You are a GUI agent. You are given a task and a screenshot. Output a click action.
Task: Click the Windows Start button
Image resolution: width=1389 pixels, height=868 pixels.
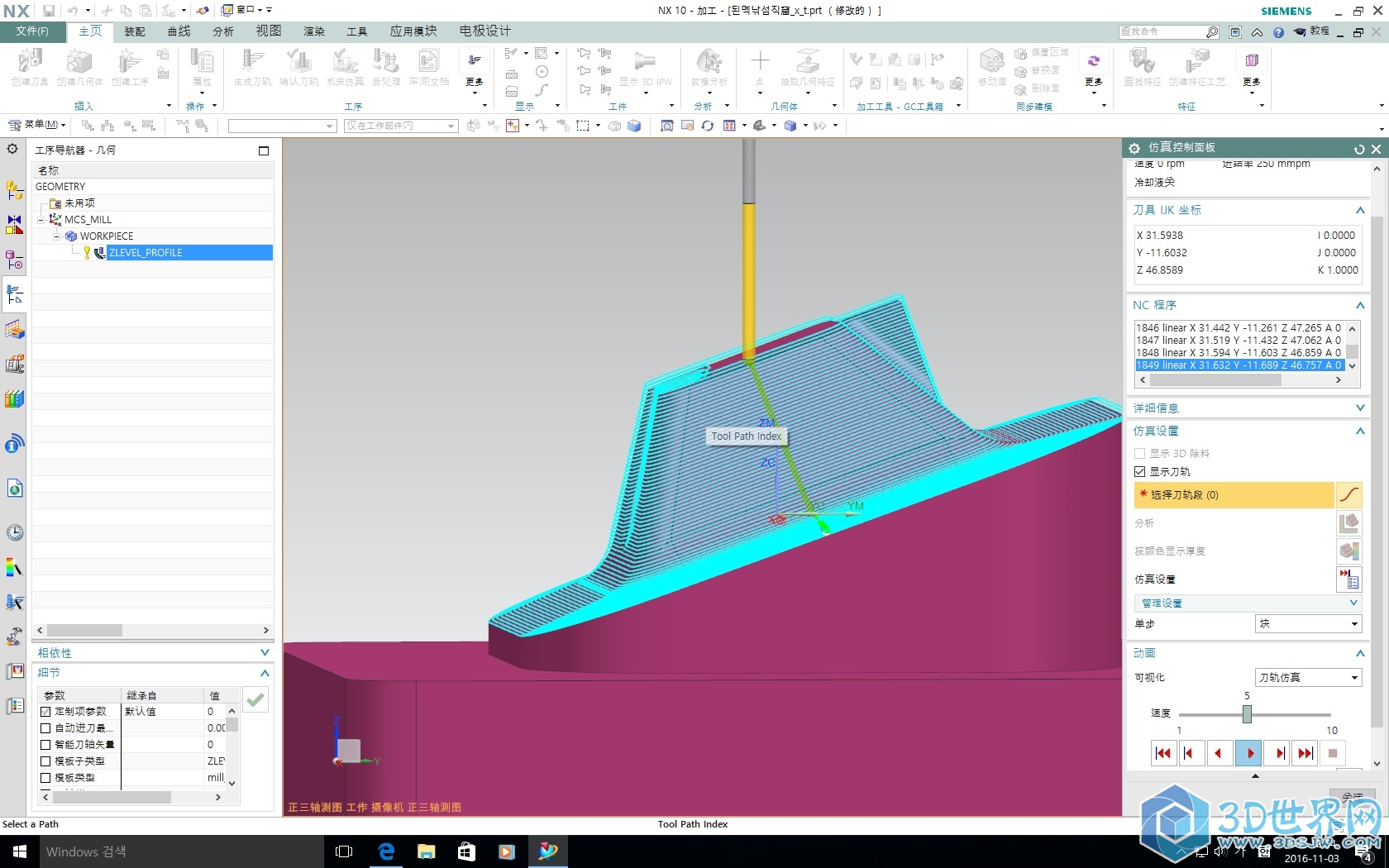20,851
